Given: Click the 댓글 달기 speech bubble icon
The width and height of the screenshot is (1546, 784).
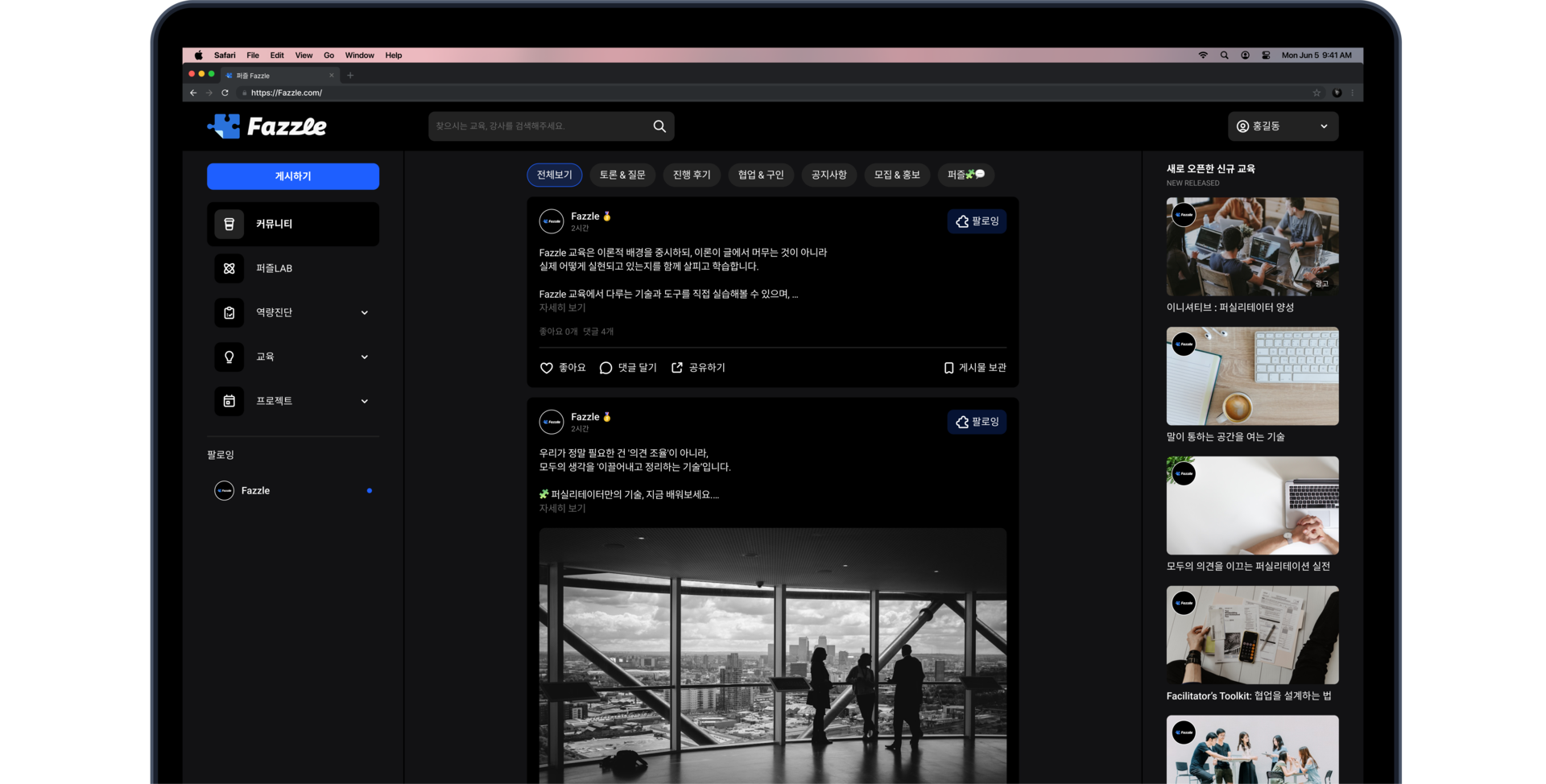Looking at the screenshot, I should [x=606, y=368].
